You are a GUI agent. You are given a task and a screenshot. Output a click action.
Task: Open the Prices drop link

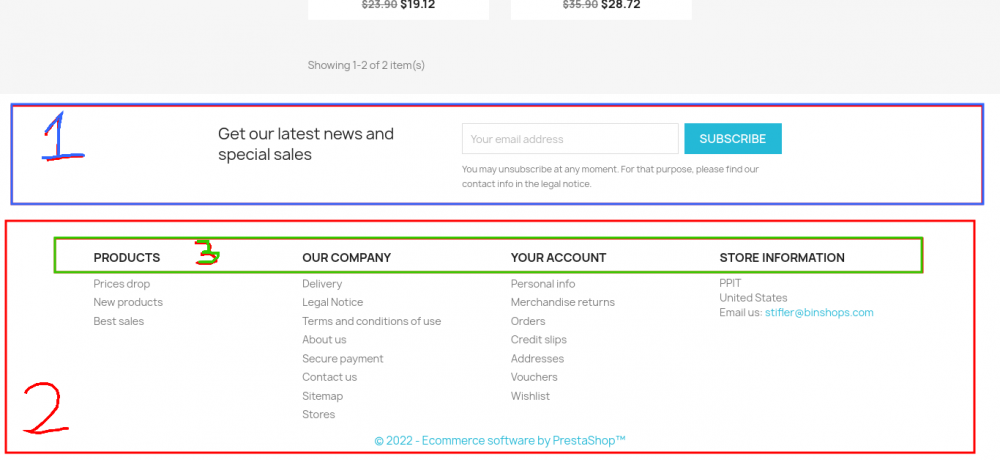coord(122,284)
